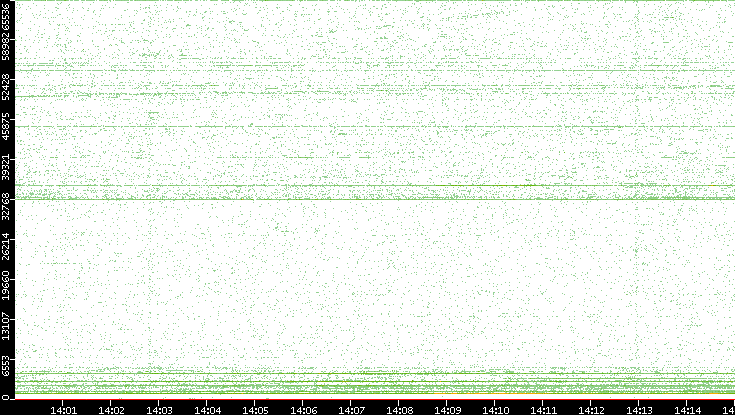This screenshot has width=735, height=415.
Task: Click the 14:09 time axis label
Action: tap(447, 410)
